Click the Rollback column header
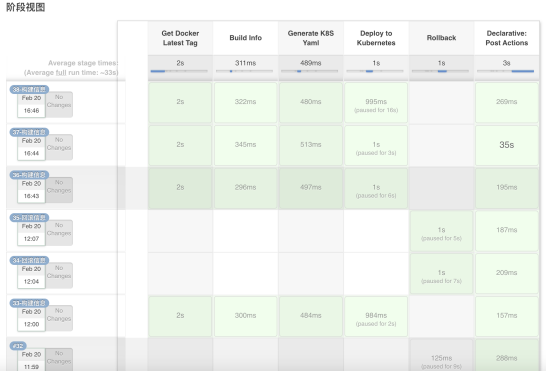 click(x=441, y=38)
